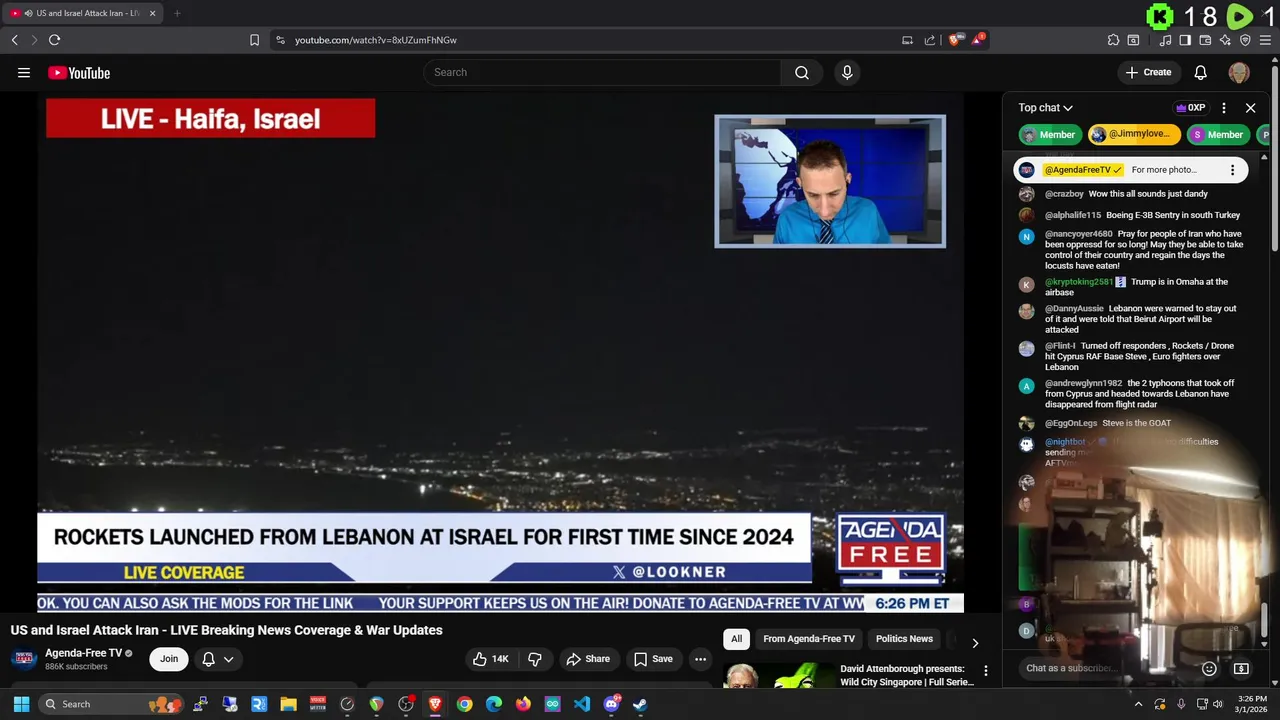The height and width of the screenshot is (720, 1280).
Task: Select the Politics News chip
Action: pos(904,639)
